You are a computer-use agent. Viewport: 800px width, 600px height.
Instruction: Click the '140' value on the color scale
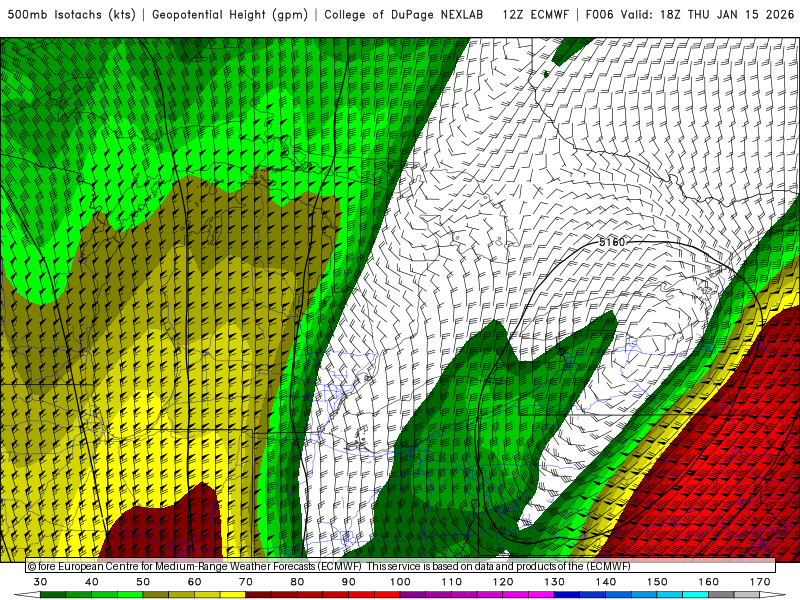(x=606, y=582)
